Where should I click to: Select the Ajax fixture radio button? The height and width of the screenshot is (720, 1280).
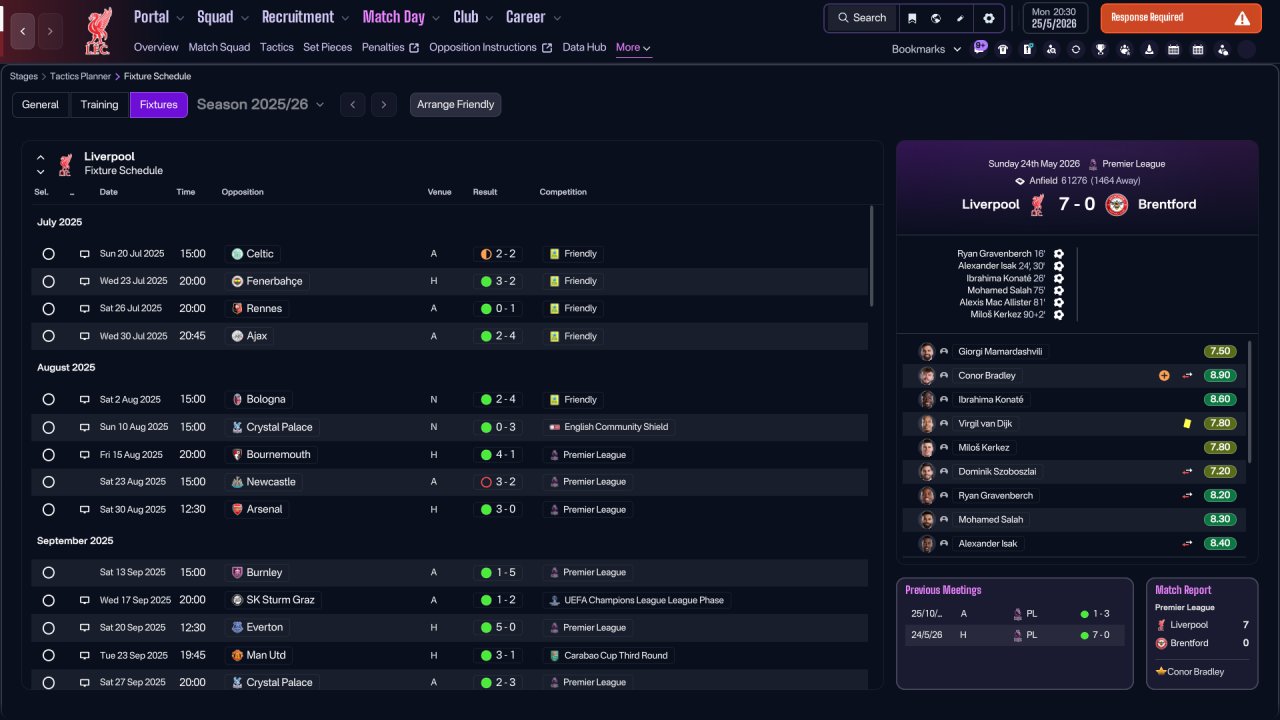point(48,336)
